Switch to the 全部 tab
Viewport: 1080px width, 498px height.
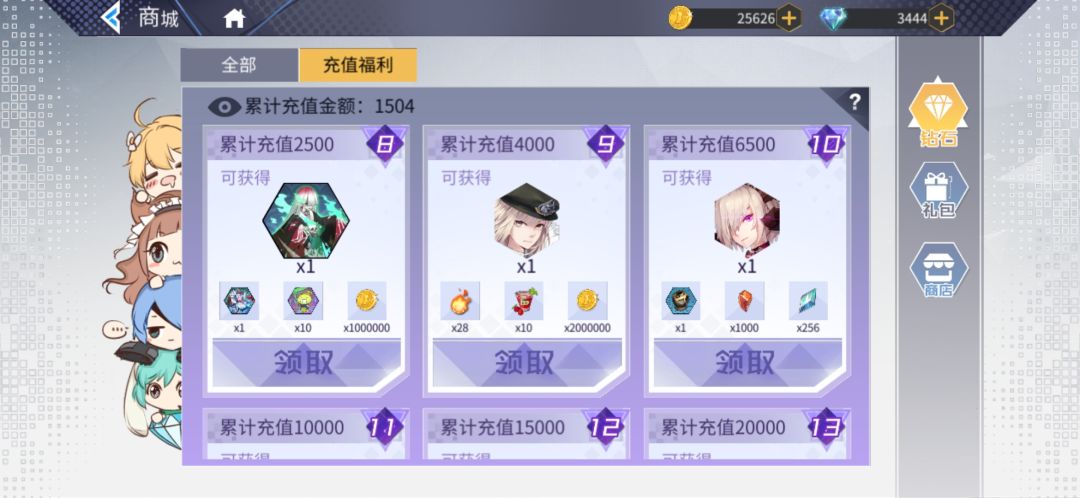(239, 65)
